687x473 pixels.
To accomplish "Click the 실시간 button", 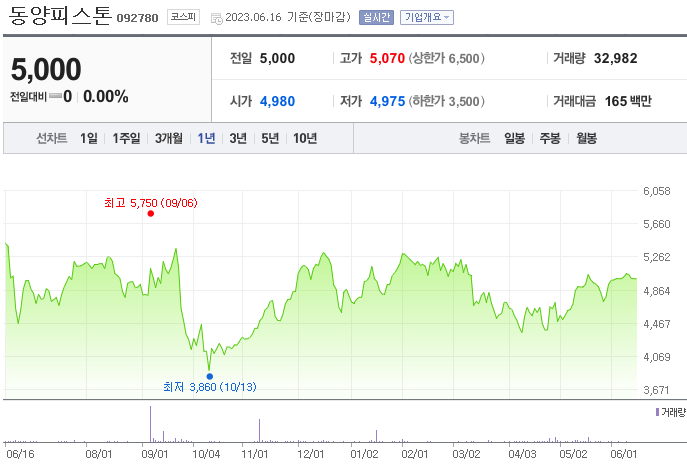I will click(376, 18).
